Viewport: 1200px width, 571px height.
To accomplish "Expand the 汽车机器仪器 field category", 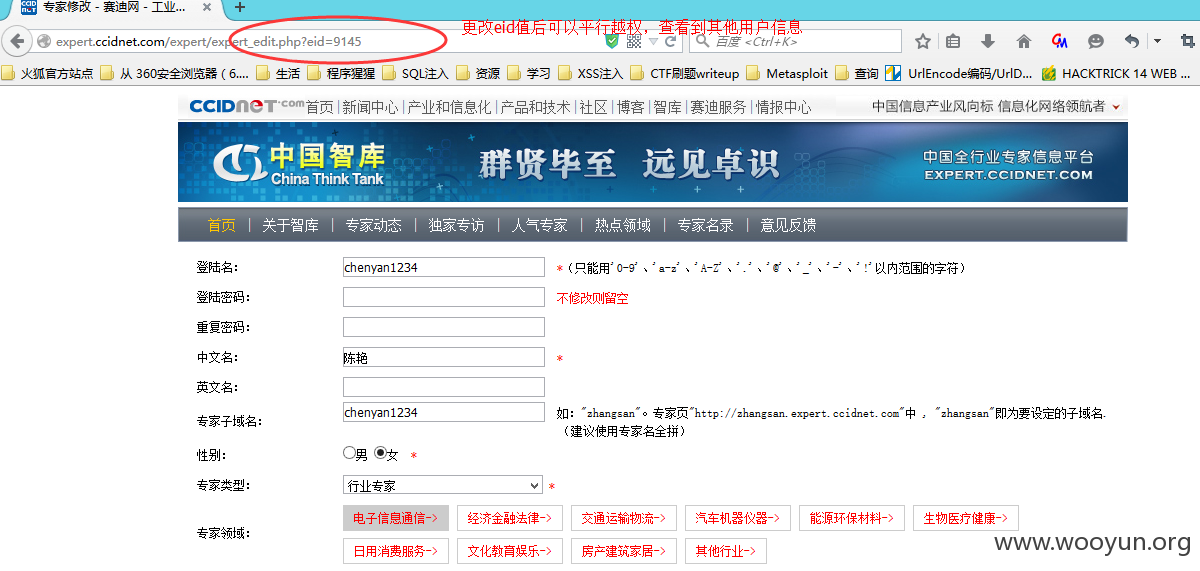I will coord(737,518).
